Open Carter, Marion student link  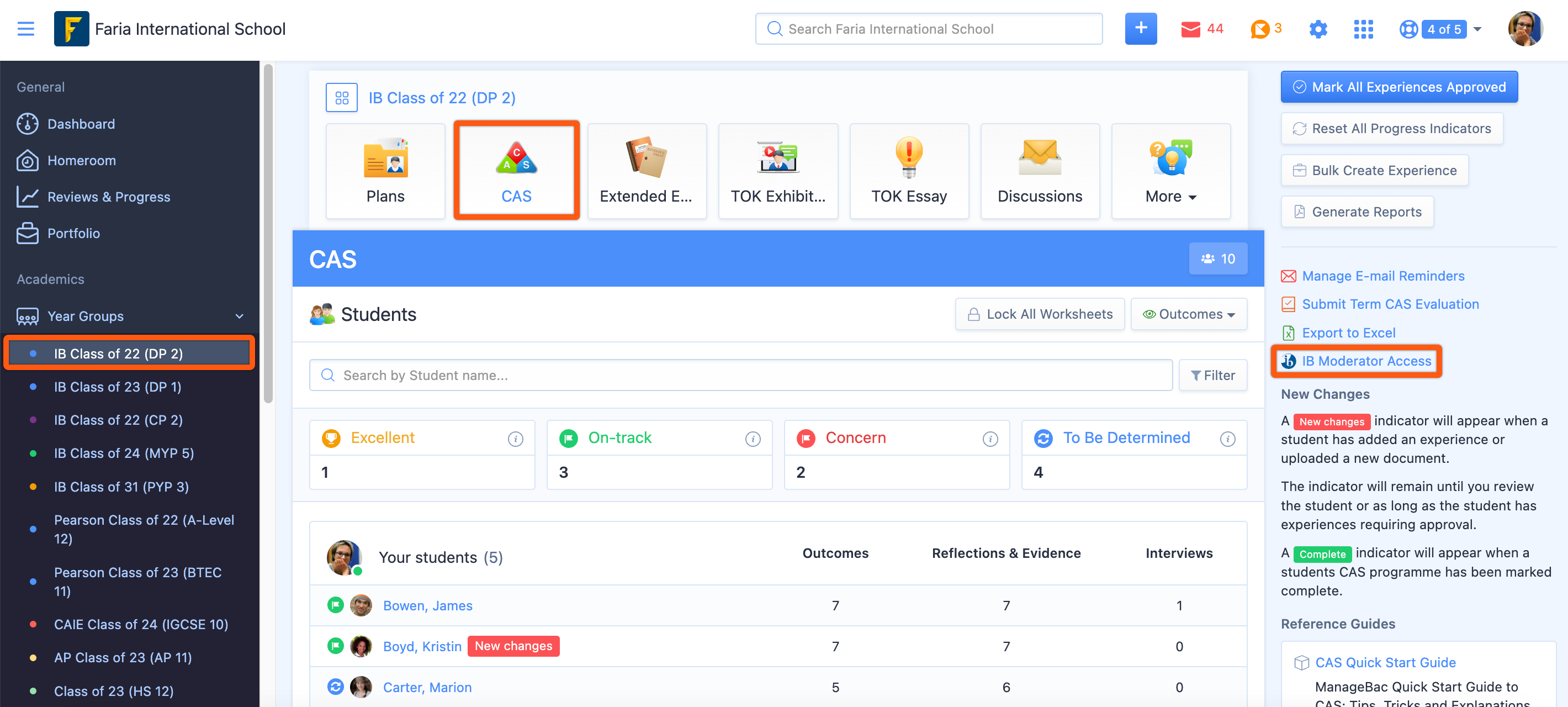coord(427,687)
